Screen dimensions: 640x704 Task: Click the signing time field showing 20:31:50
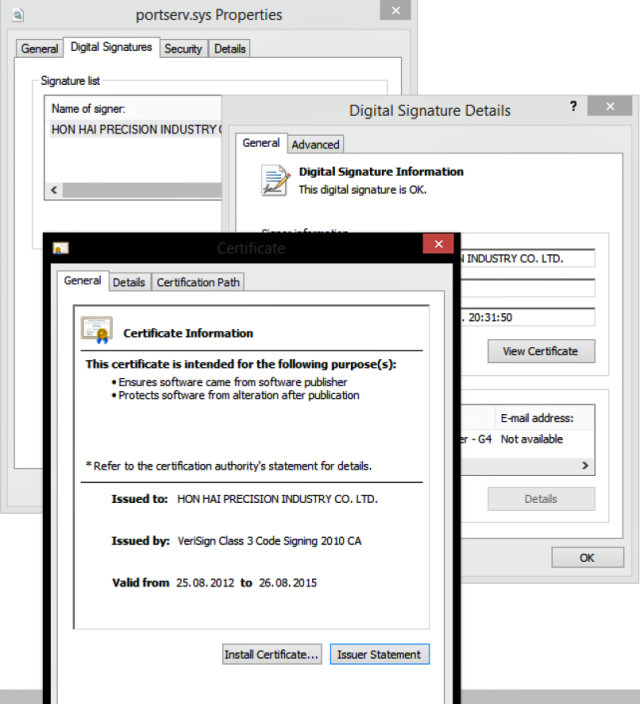pos(527,317)
